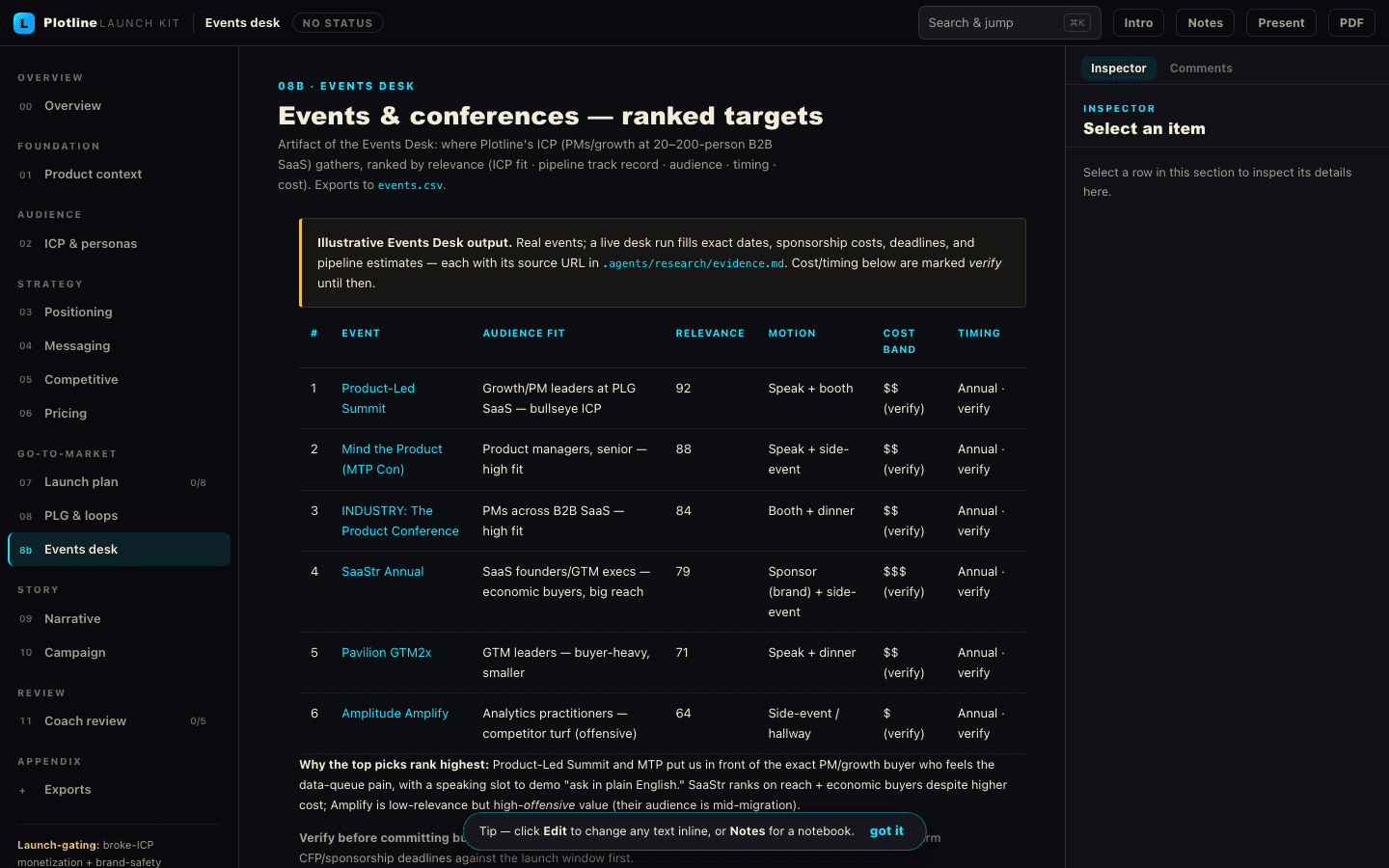Switch to the Inspector tab
The height and width of the screenshot is (868, 1389).
coord(1118,68)
